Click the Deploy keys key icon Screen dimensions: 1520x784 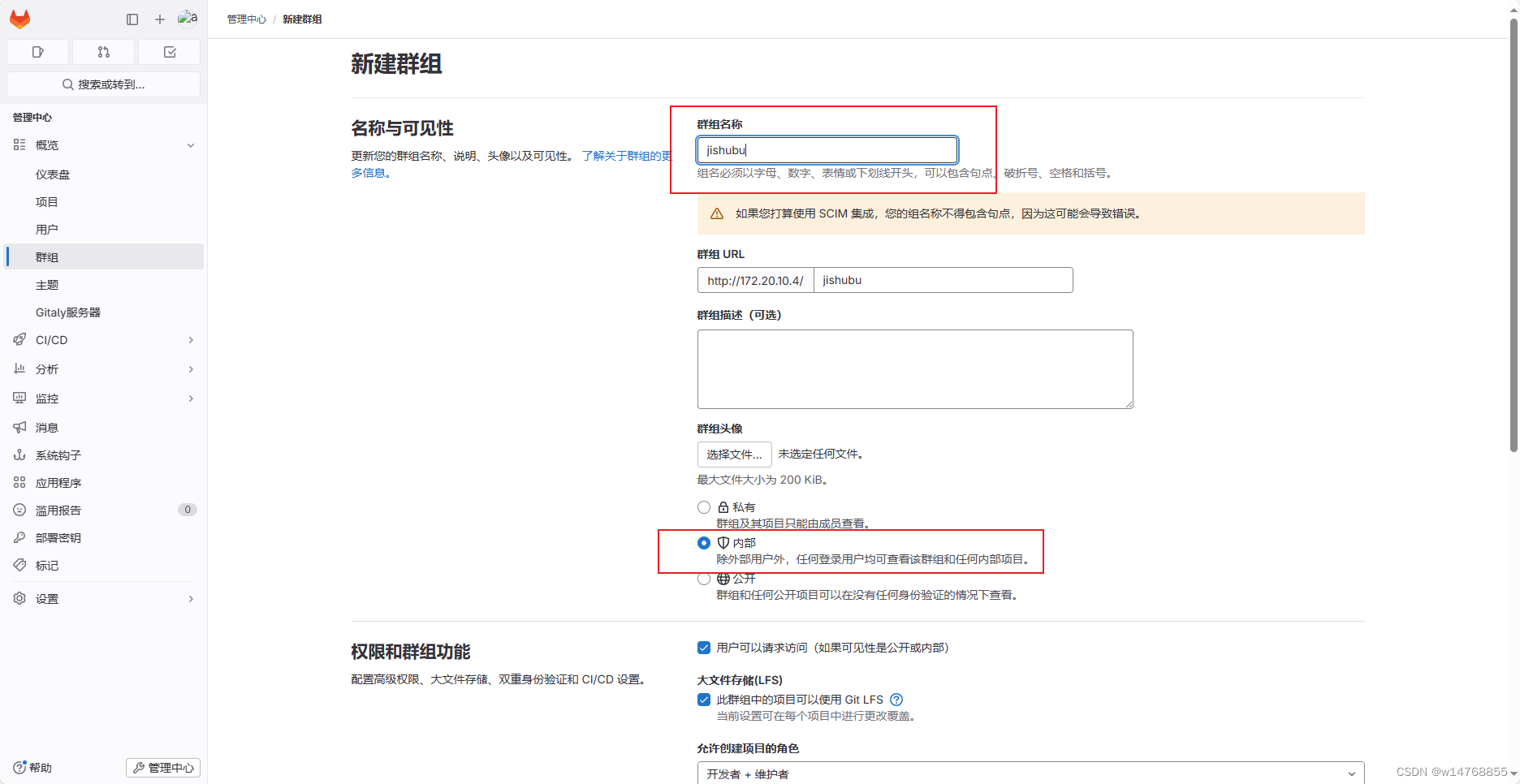point(19,537)
